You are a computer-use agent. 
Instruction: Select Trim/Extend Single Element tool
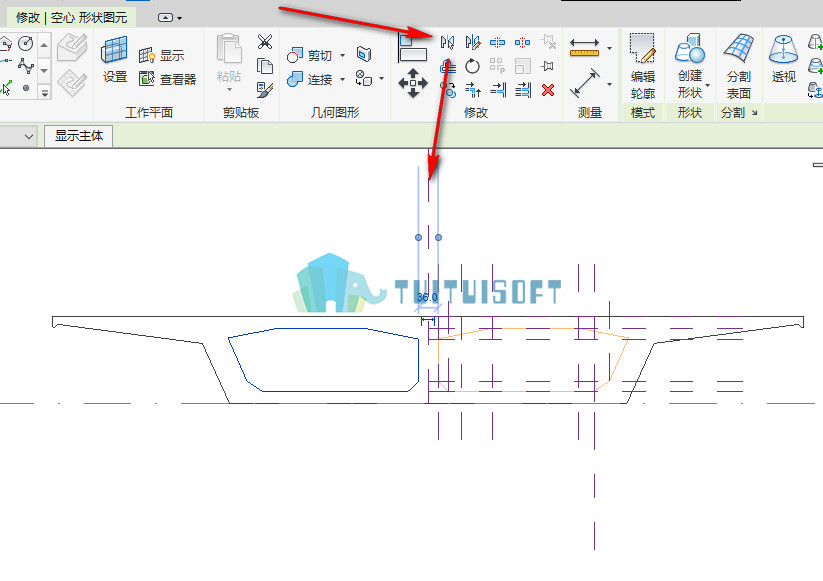pyautogui.click(x=498, y=90)
